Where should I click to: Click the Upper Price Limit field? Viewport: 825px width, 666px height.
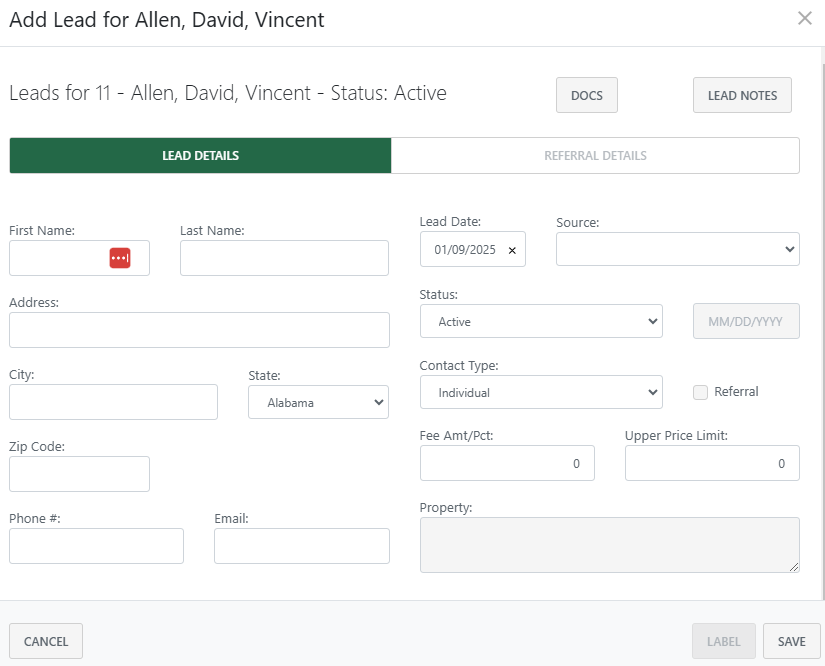tap(712, 462)
